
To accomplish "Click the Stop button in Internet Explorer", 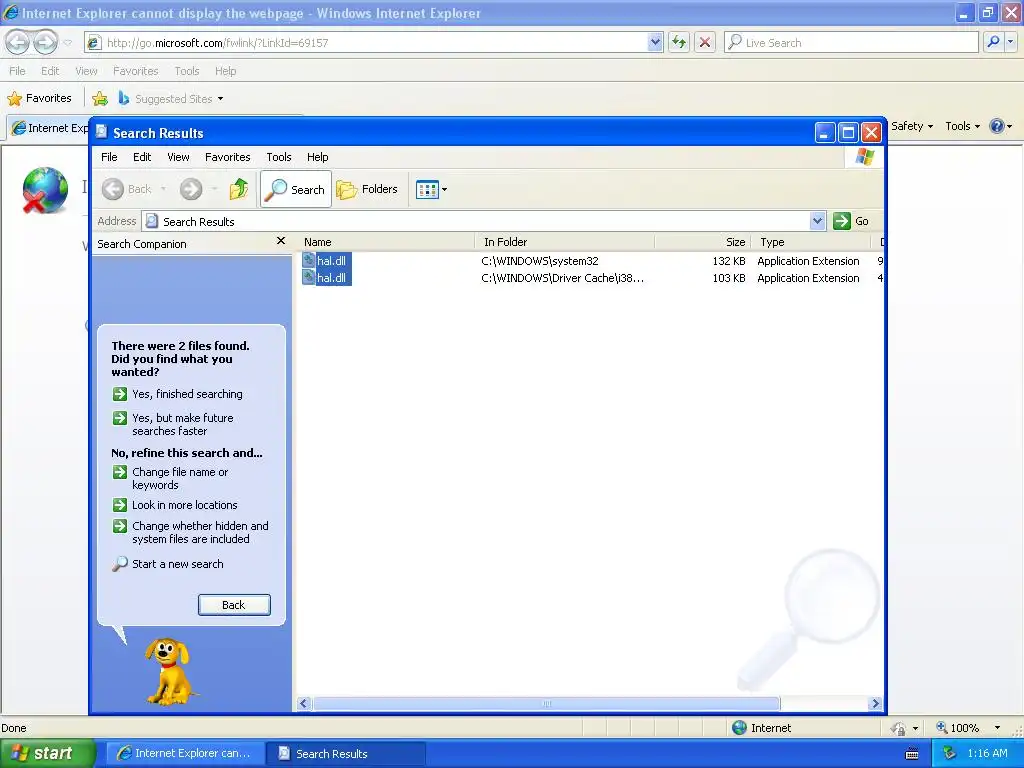I will coord(705,42).
